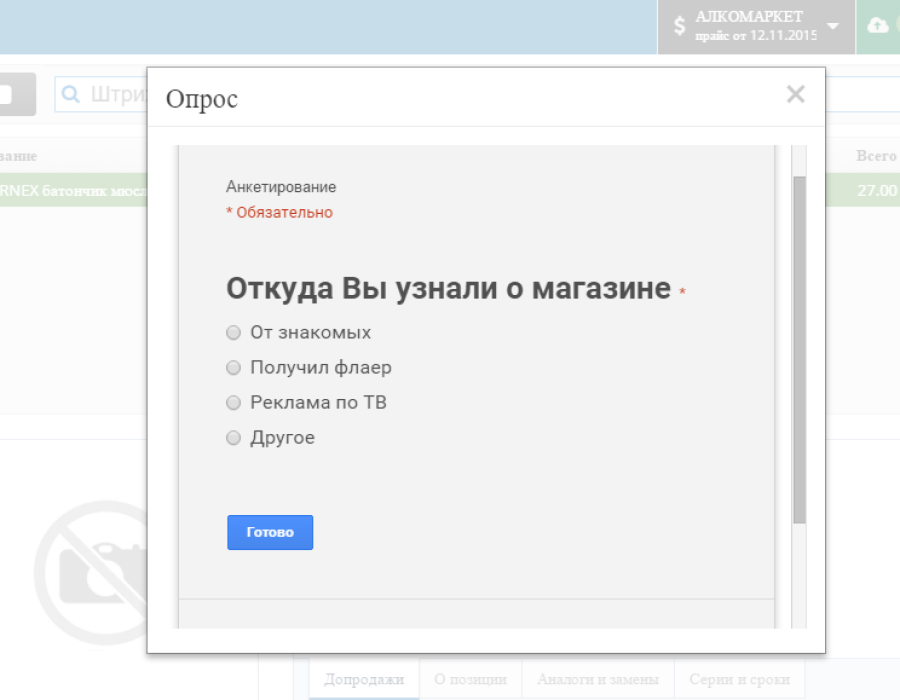Click the blue Готово button
The image size is (900, 700).
(x=270, y=532)
